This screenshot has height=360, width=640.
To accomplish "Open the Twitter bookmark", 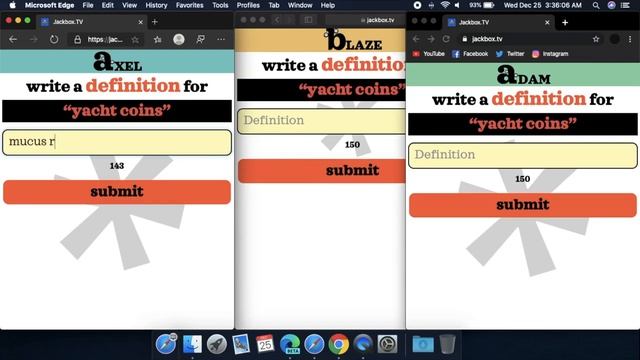I will point(510,53).
